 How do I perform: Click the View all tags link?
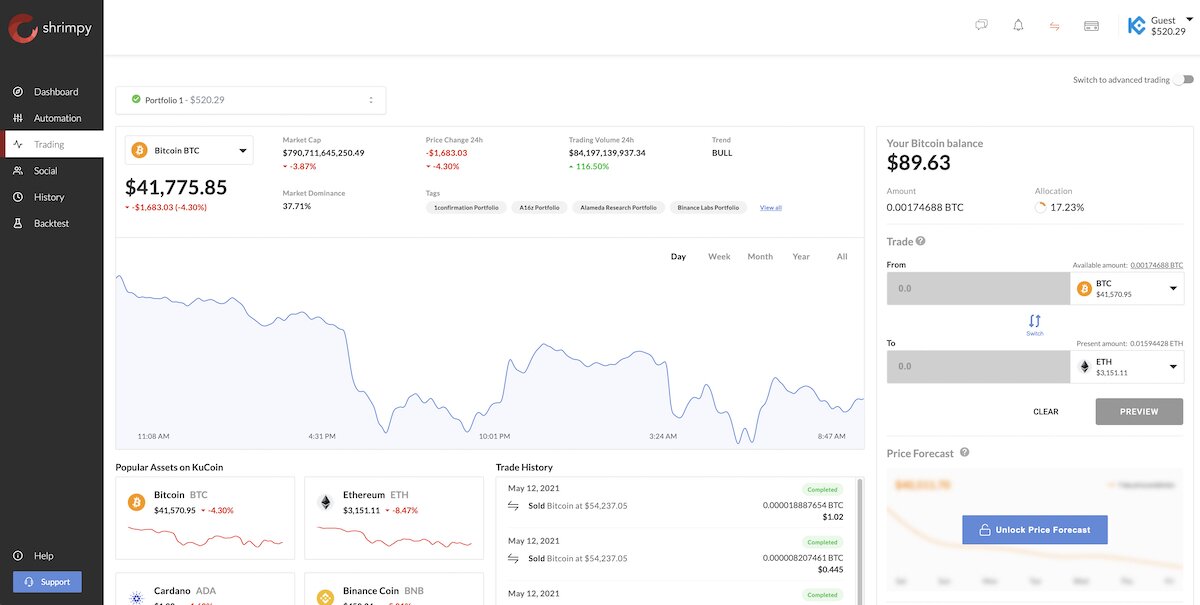769,207
